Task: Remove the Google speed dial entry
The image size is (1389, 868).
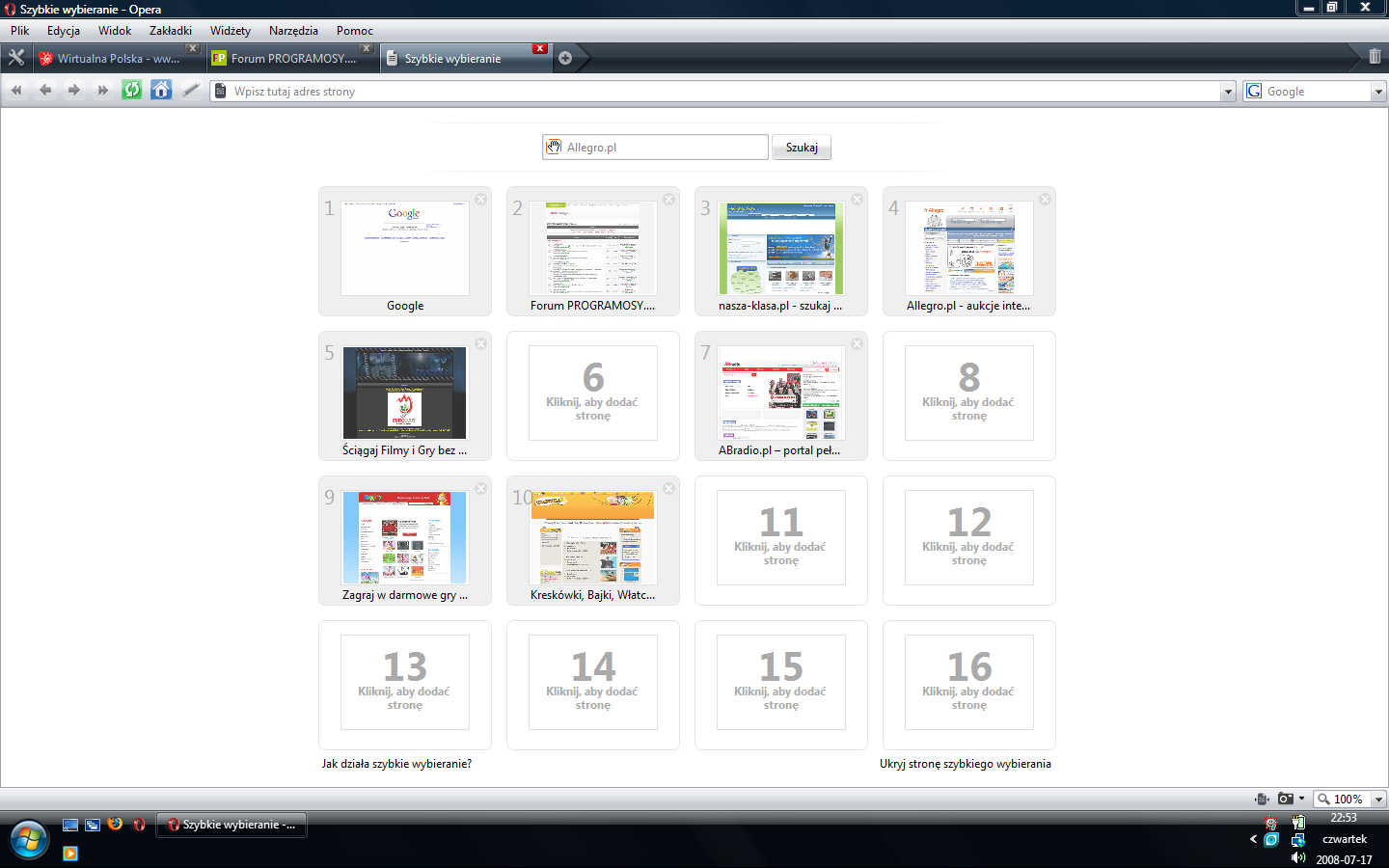Action: (481, 199)
